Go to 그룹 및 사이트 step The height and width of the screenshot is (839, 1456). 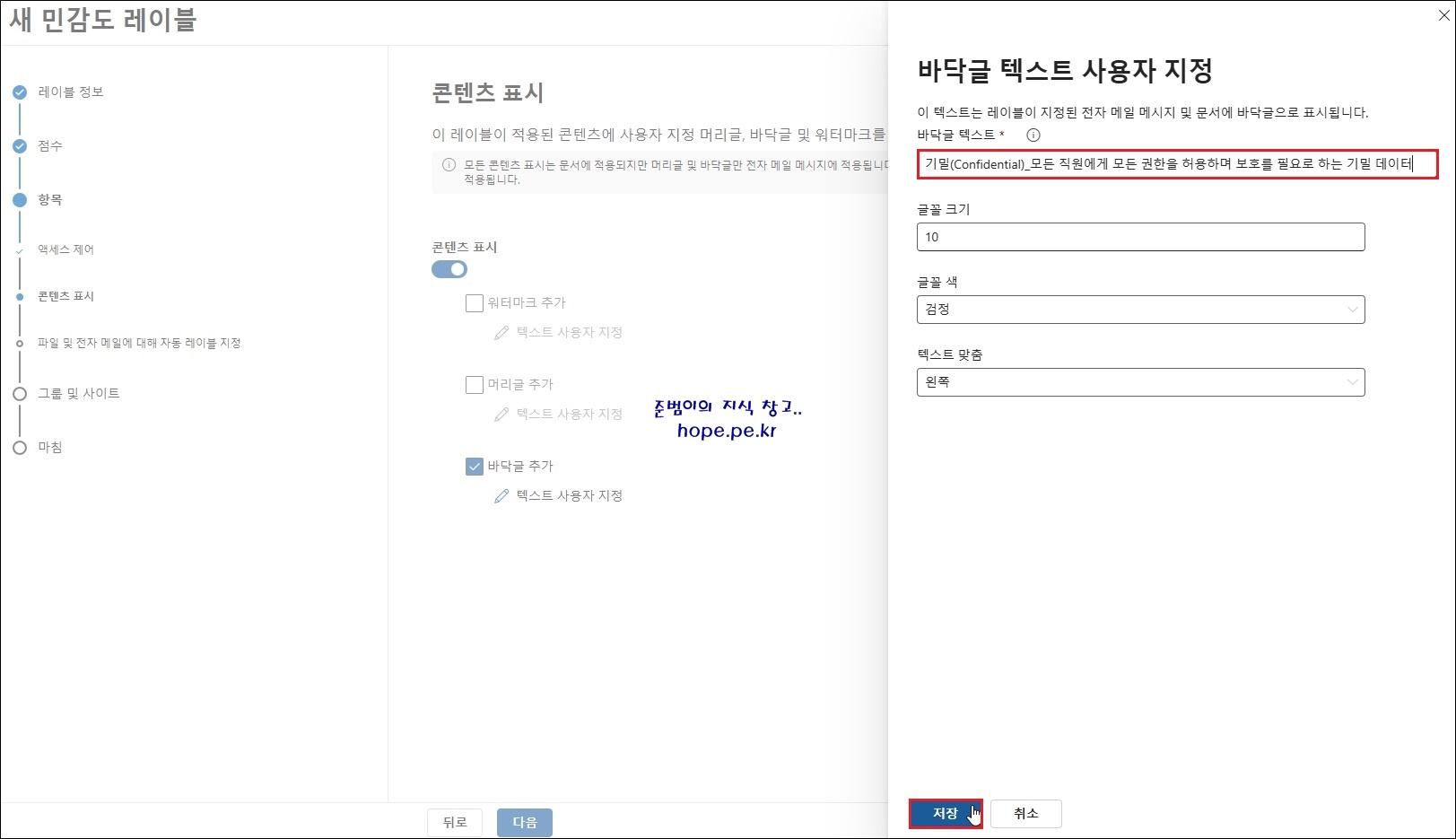click(x=79, y=394)
